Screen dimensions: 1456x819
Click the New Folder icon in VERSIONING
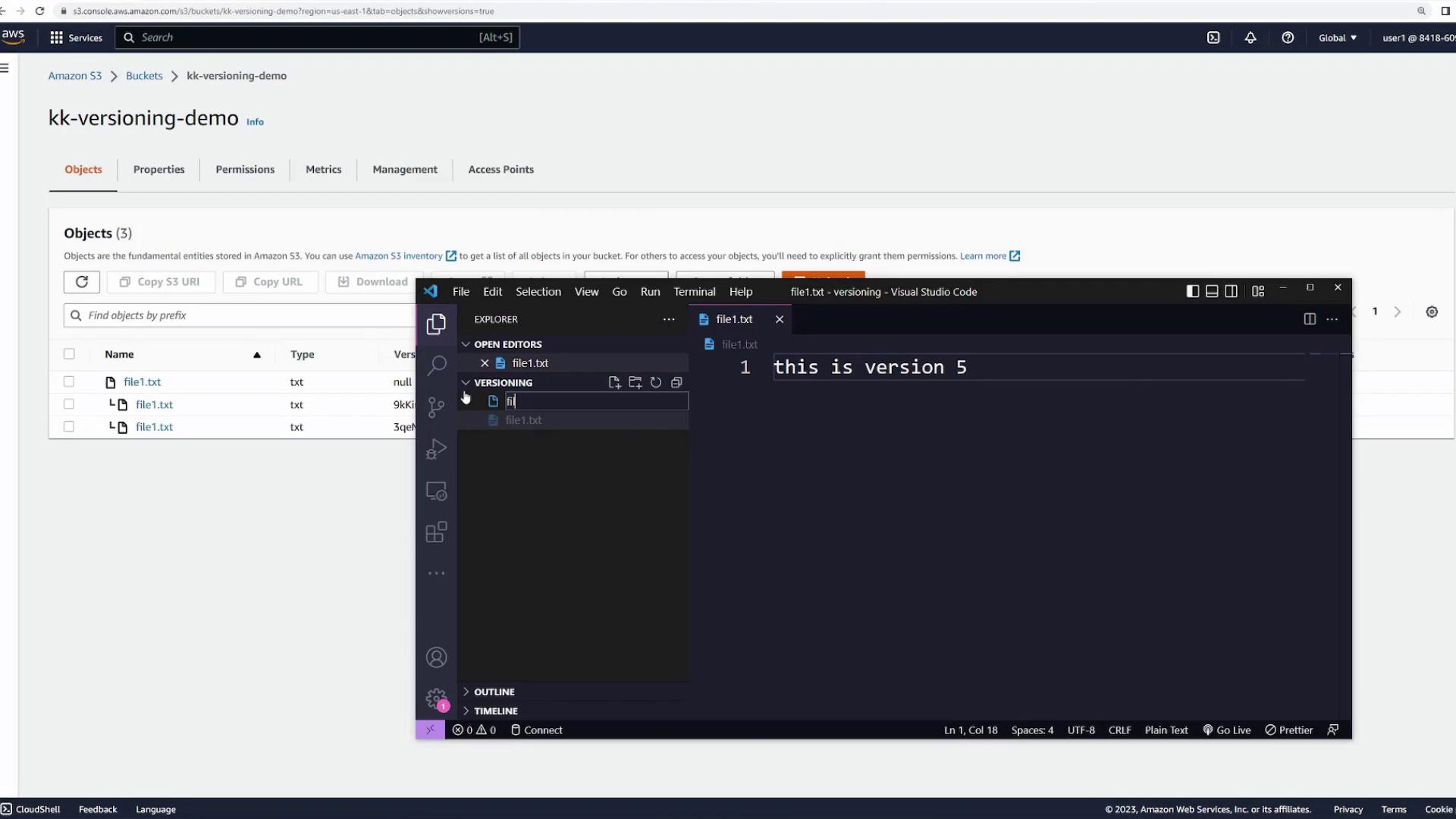(635, 382)
